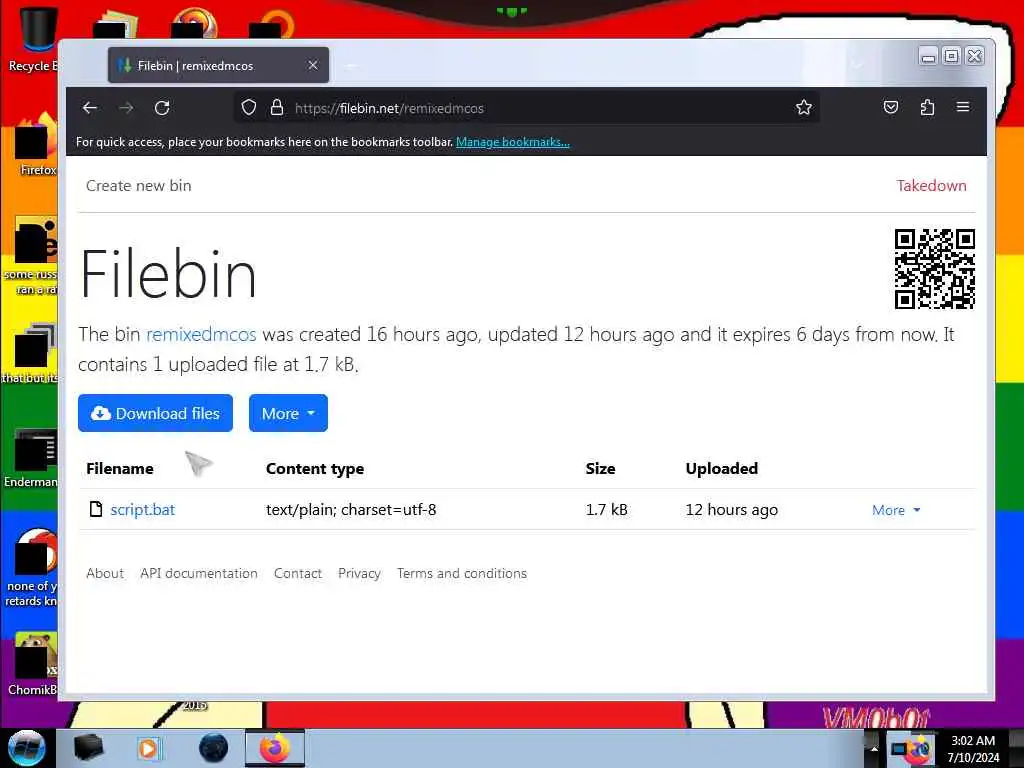Image resolution: width=1024 pixels, height=768 pixels.
Task: Open the tracking protection shield icon
Action: (x=249, y=108)
